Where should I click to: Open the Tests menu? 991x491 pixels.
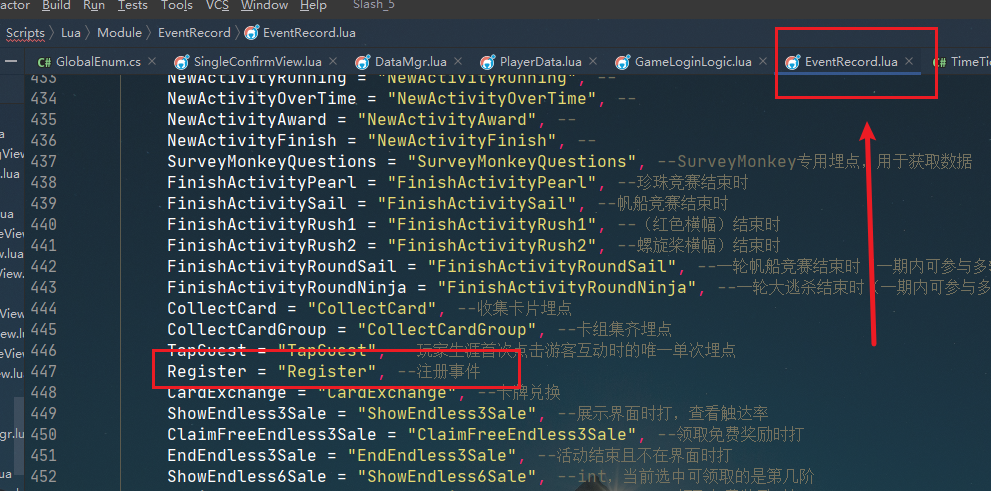click(x=133, y=6)
